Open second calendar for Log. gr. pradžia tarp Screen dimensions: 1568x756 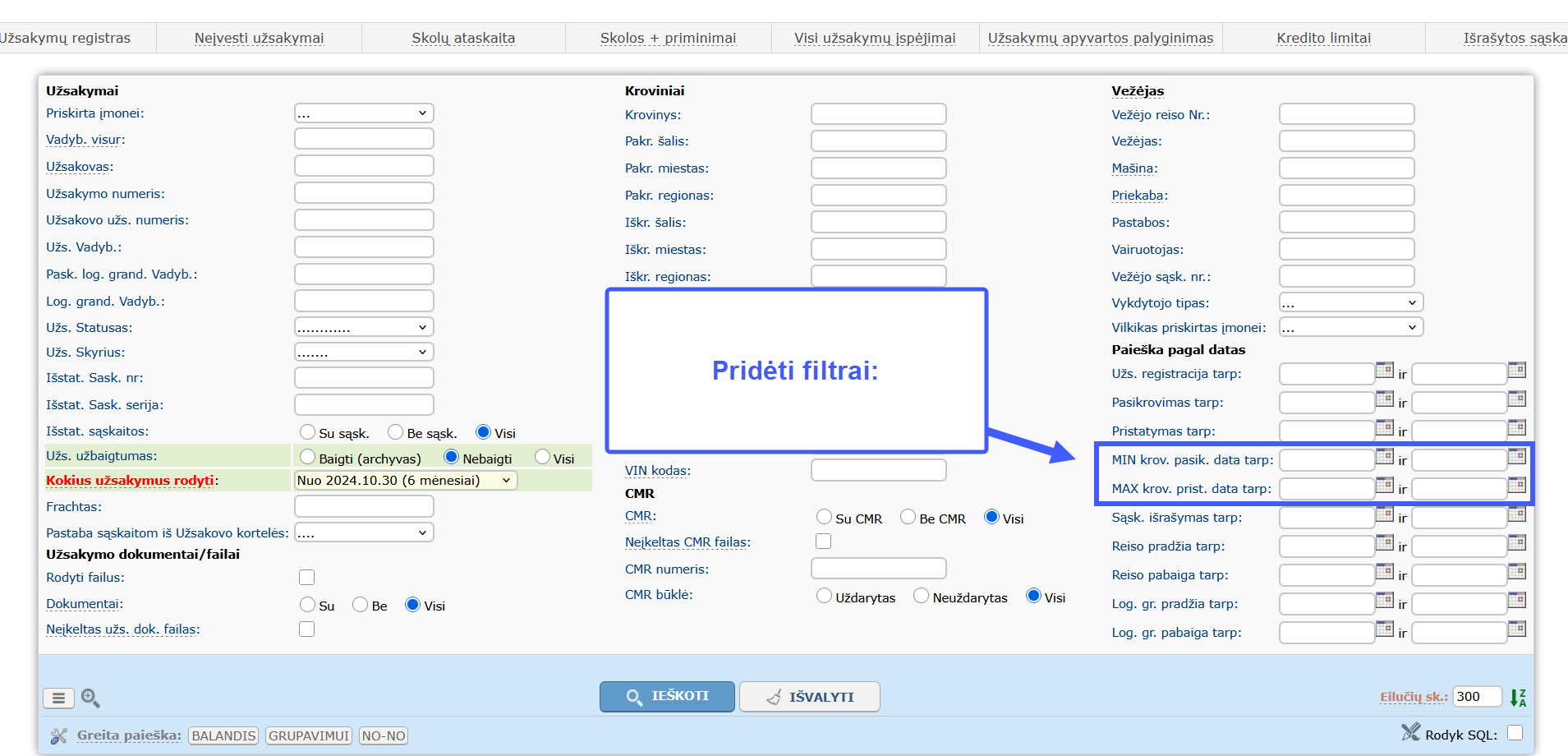1517,600
